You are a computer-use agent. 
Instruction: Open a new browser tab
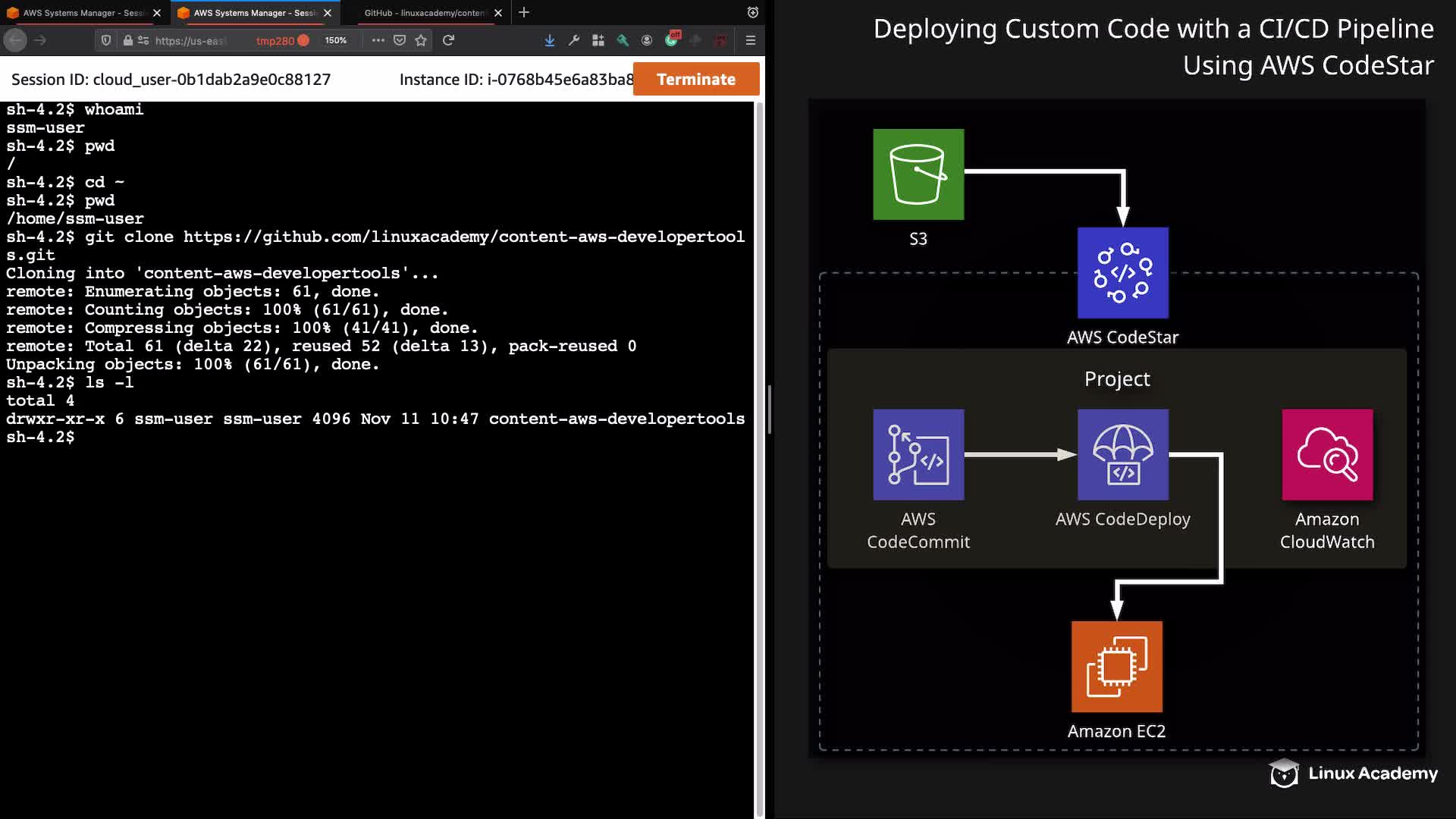click(x=524, y=13)
